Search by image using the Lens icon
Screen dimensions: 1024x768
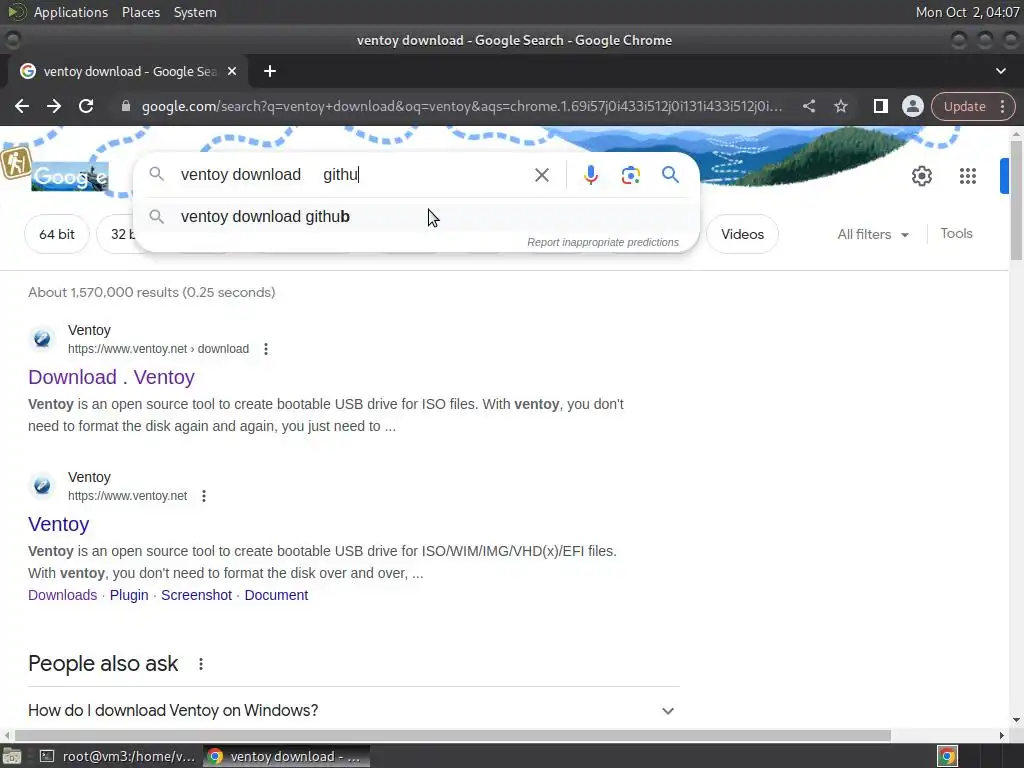(630, 175)
